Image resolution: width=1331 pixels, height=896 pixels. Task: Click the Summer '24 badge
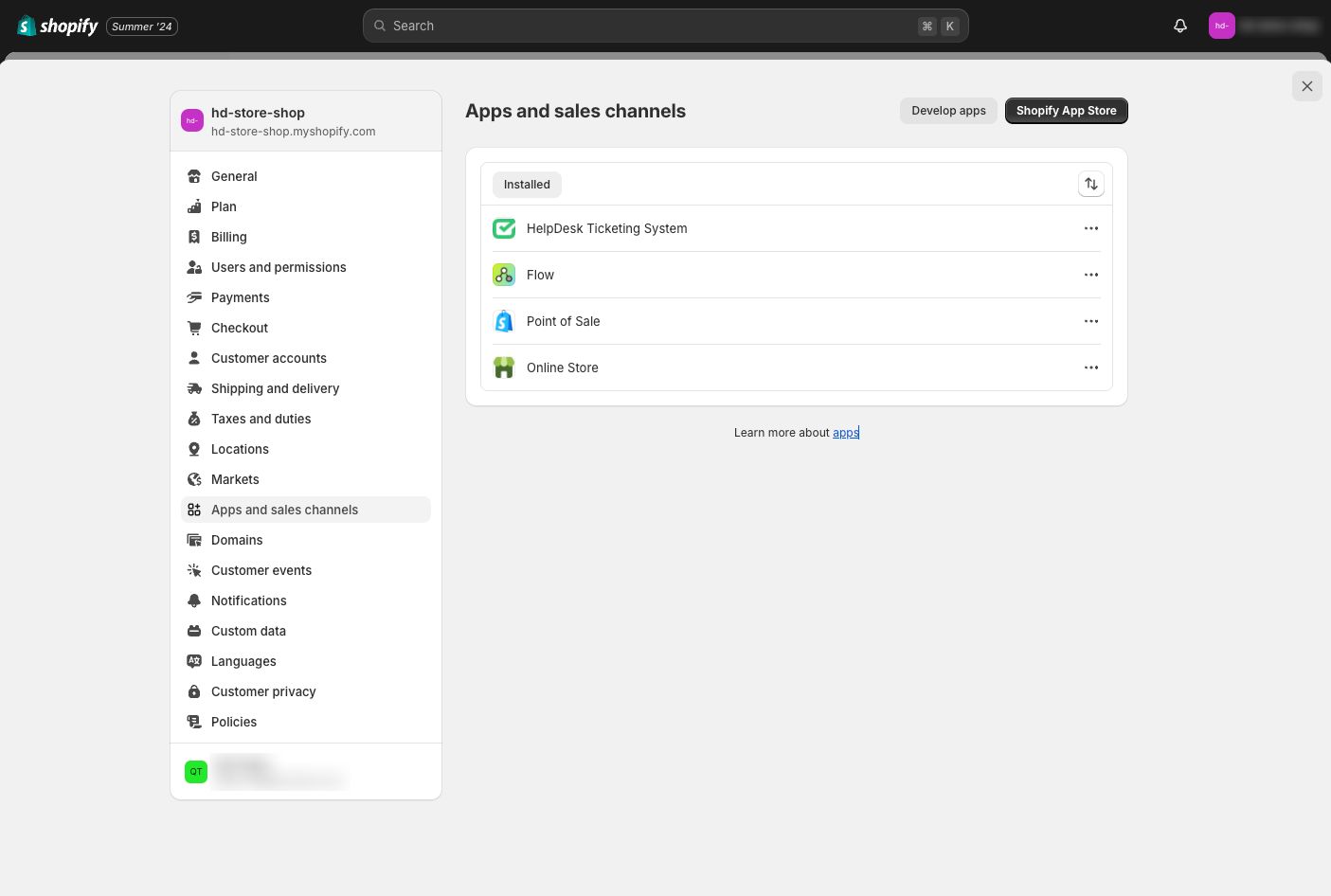click(142, 27)
